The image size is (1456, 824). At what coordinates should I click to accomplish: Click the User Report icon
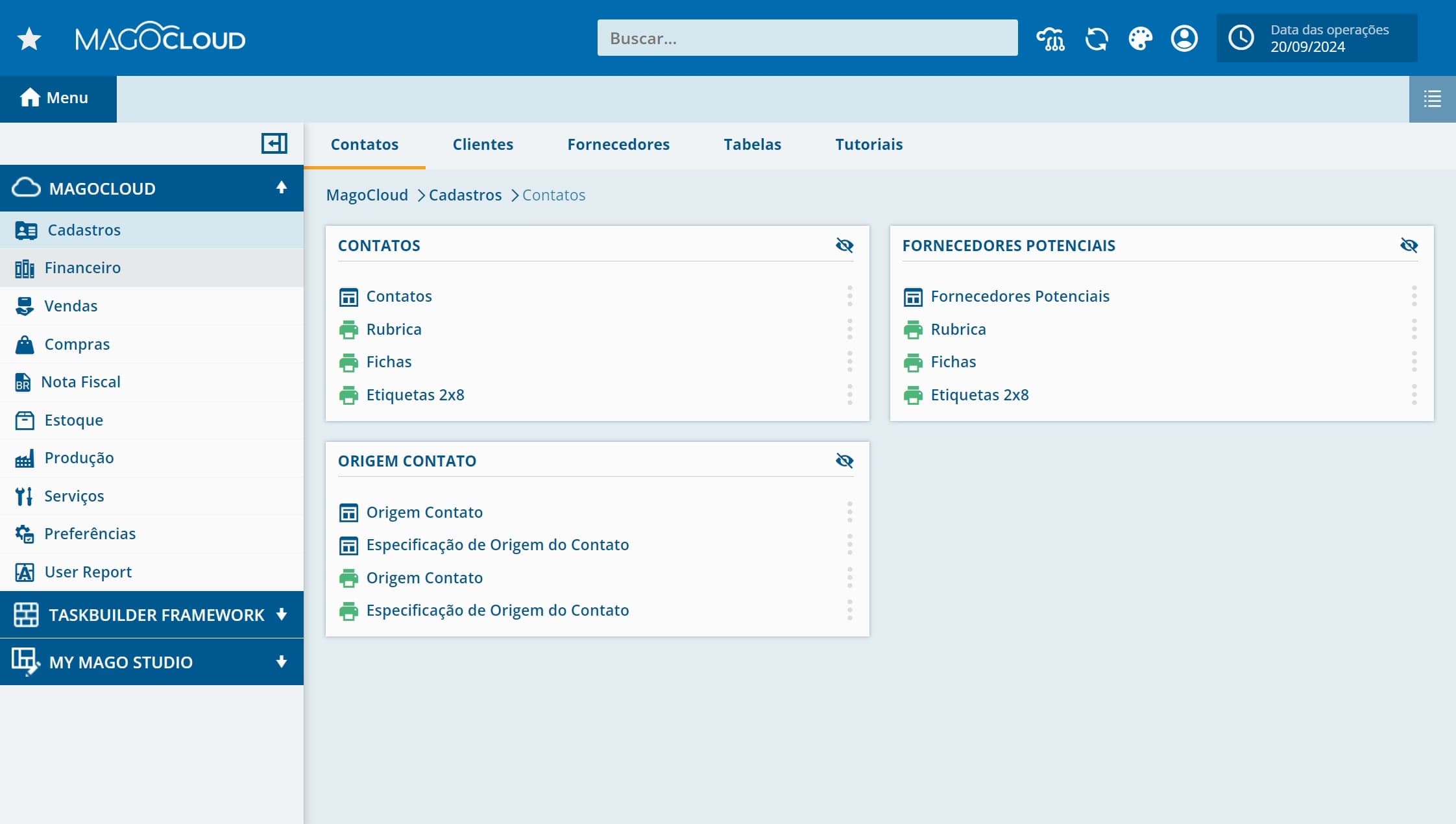25,572
